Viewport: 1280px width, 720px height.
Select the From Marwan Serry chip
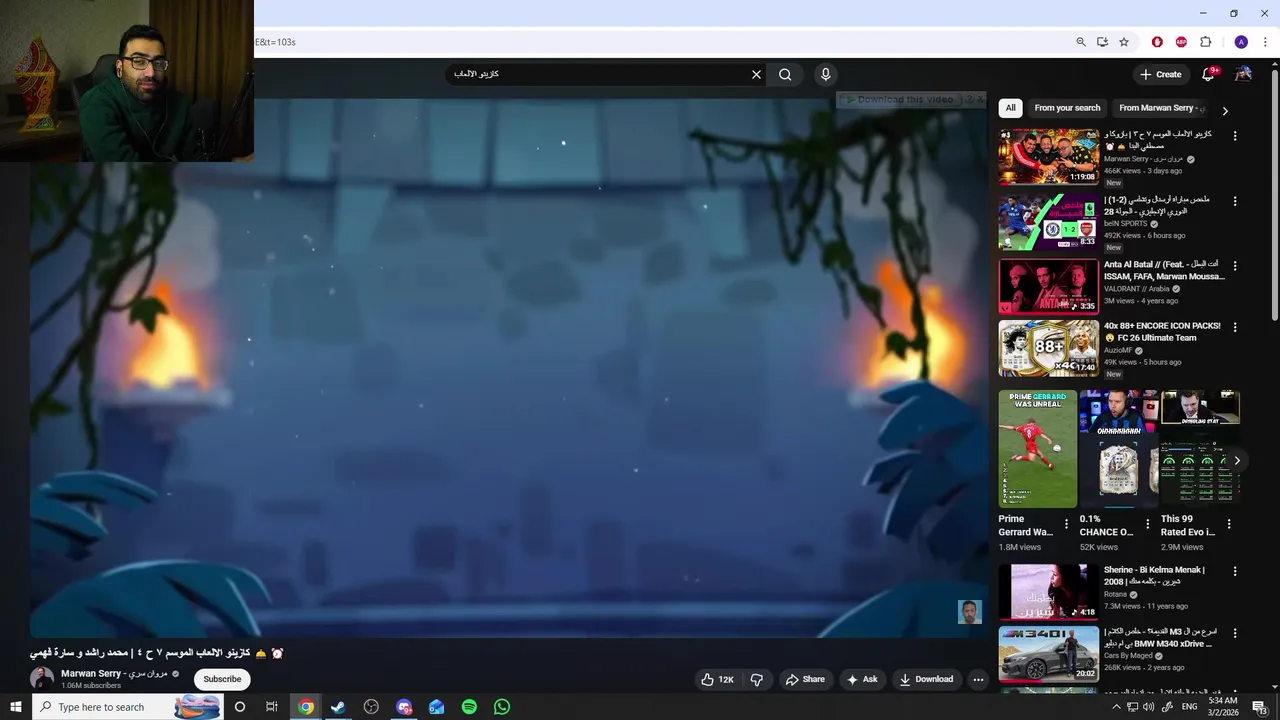(1160, 108)
